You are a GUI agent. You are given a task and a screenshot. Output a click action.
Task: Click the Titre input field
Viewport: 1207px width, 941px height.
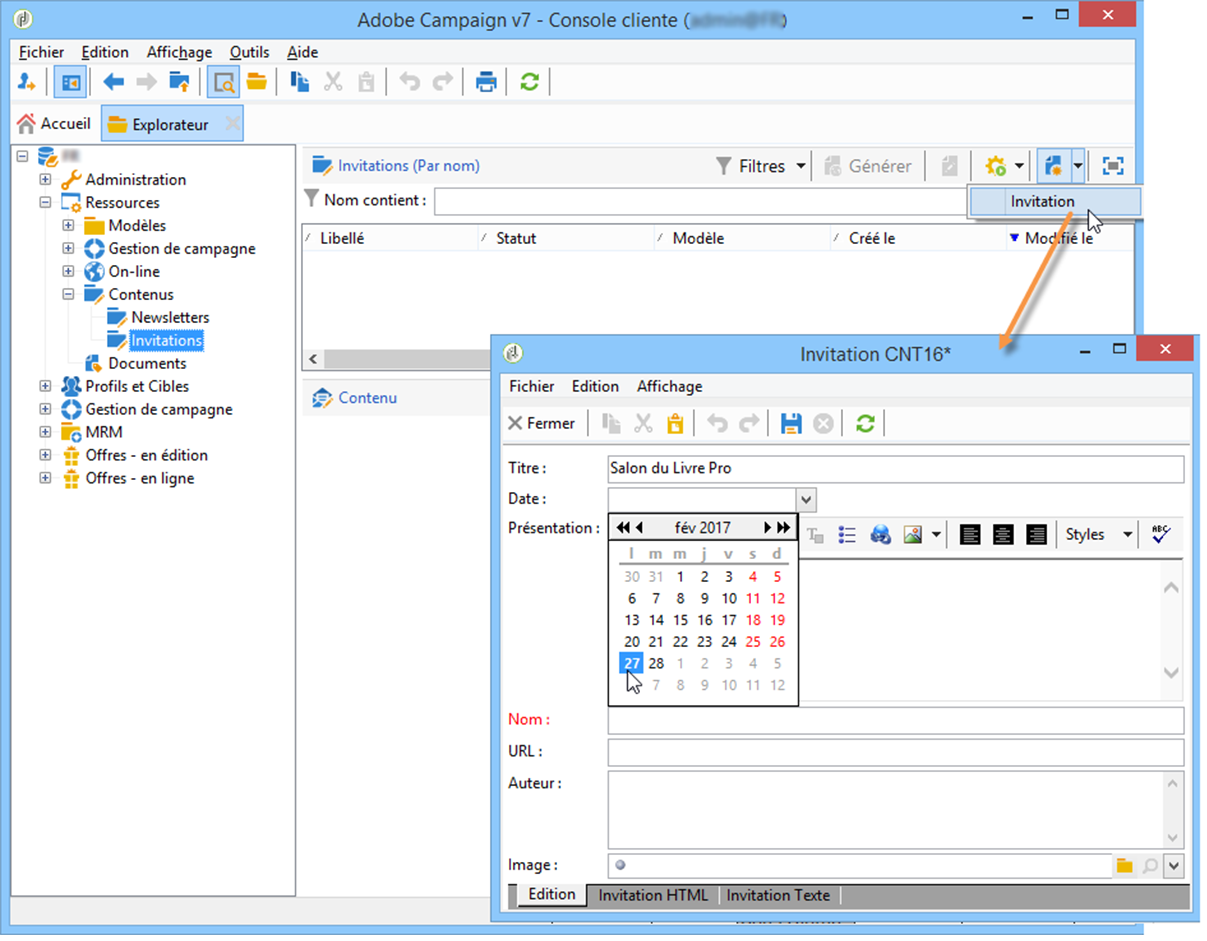click(x=895, y=468)
